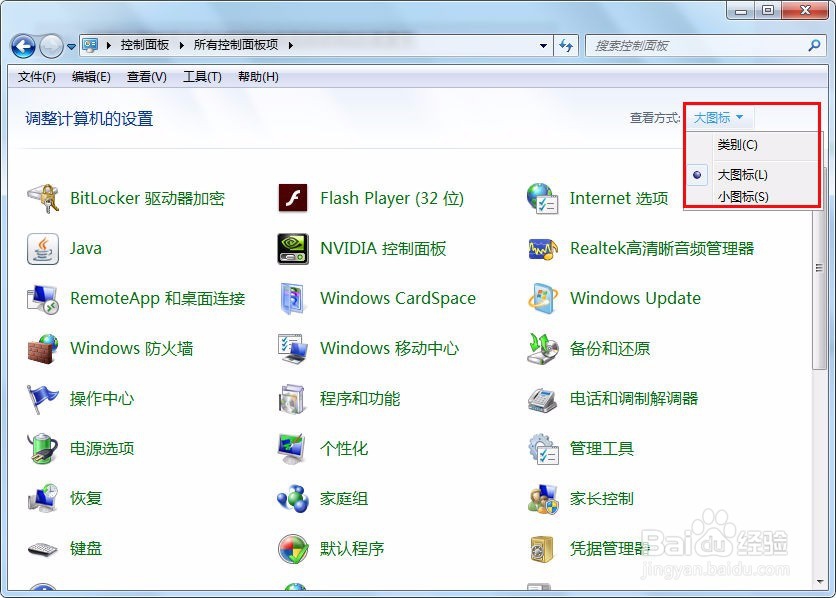Click the refresh address button
The image size is (836, 598).
[566, 46]
